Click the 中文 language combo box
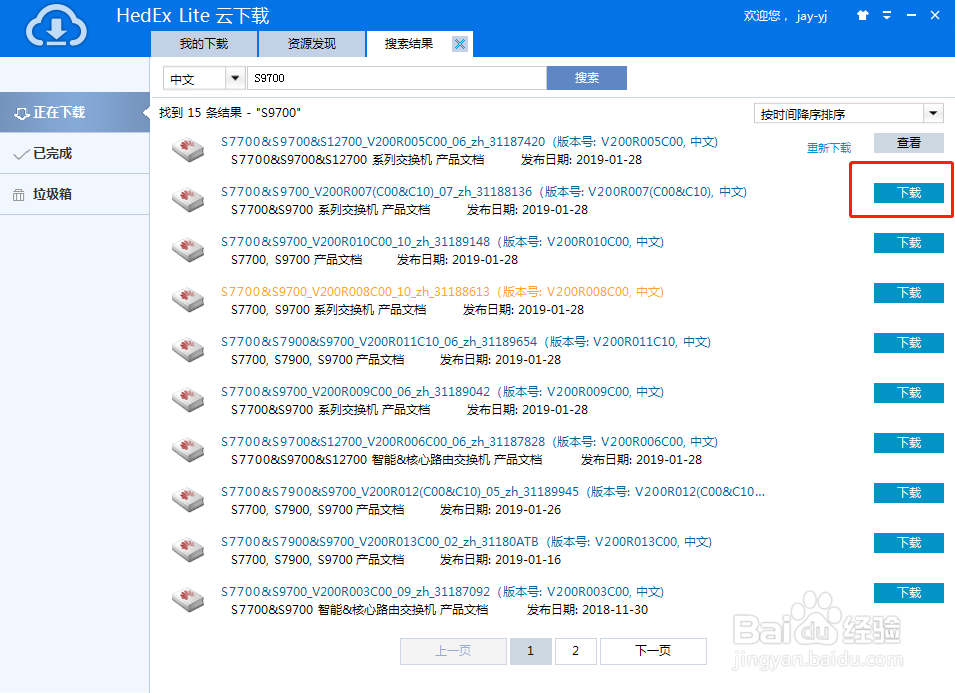Image resolution: width=955 pixels, height=693 pixels. pyautogui.click(x=204, y=78)
